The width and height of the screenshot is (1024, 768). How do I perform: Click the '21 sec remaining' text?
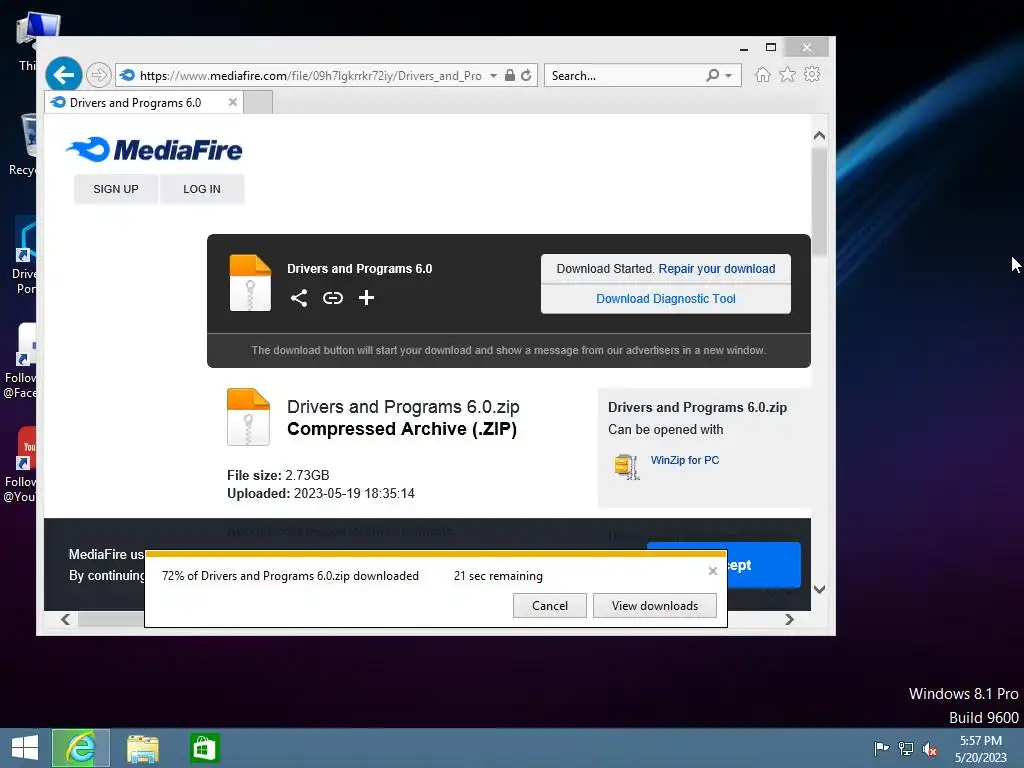498,576
